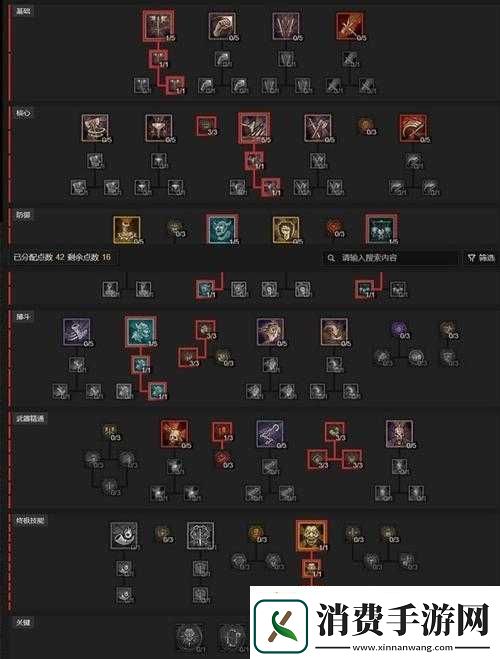
Task: Select the eye-shaped first skill in 终极技能 row
Action: pyautogui.click(x=124, y=535)
